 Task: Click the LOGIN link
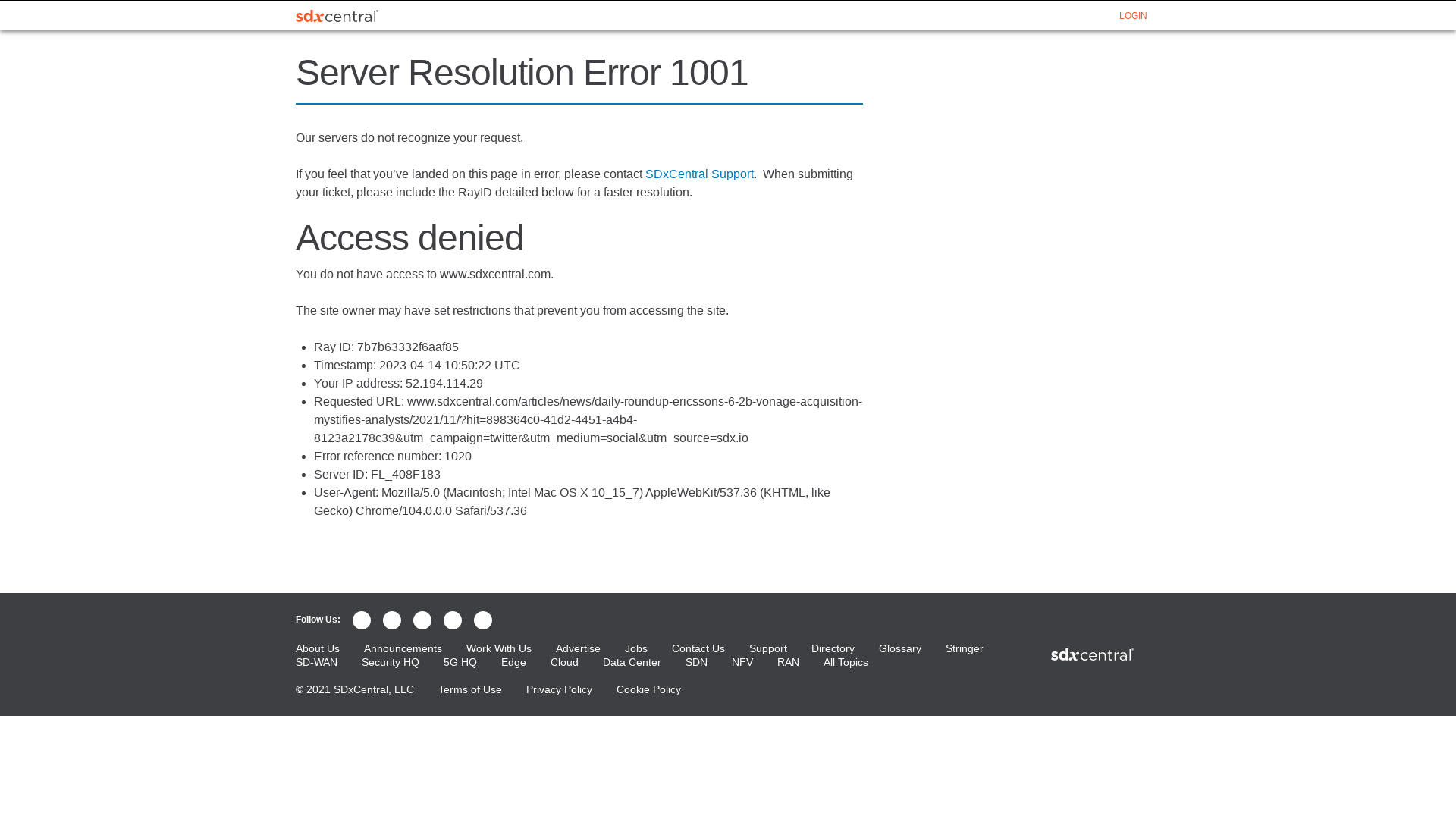[x=1133, y=16]
